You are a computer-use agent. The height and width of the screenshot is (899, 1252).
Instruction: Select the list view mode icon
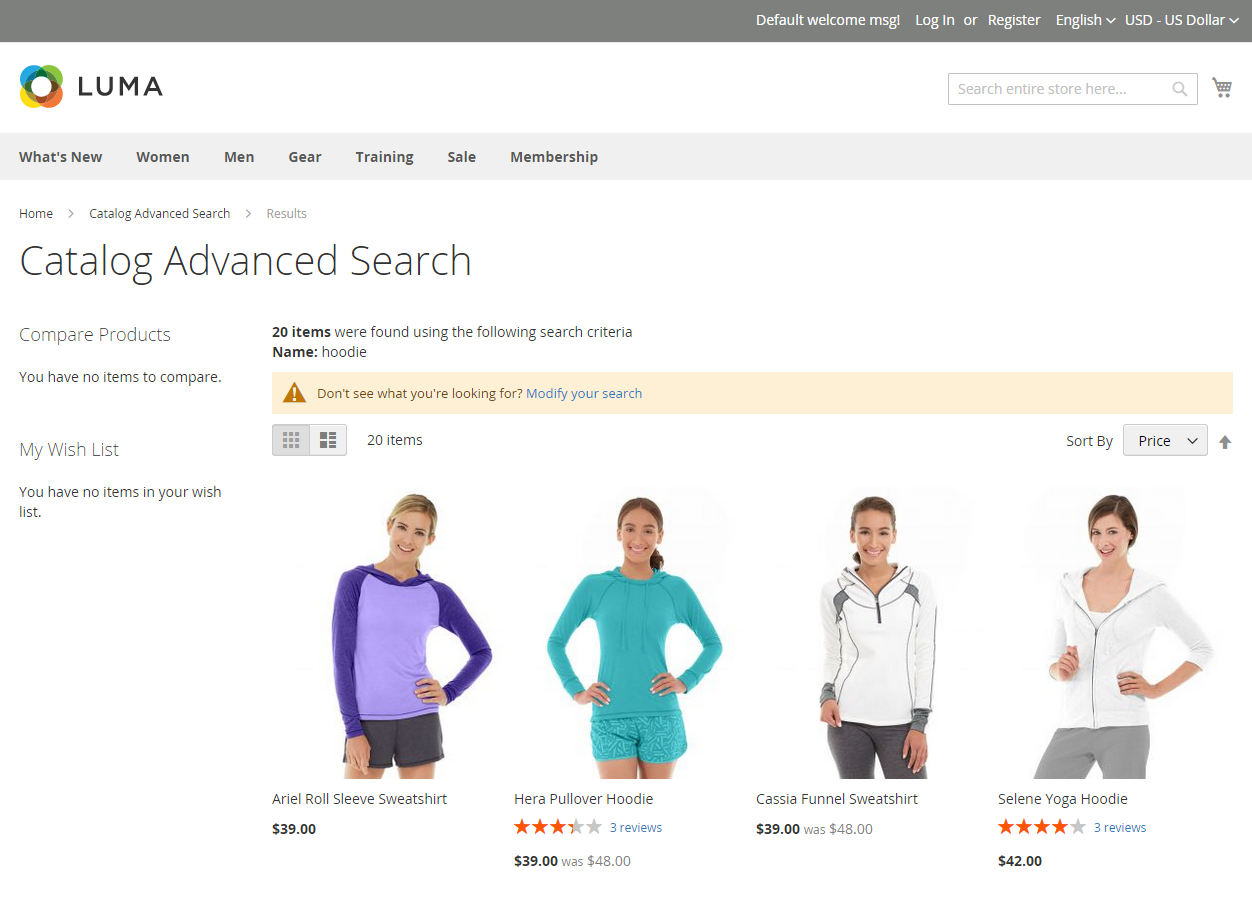click(327, 439)
